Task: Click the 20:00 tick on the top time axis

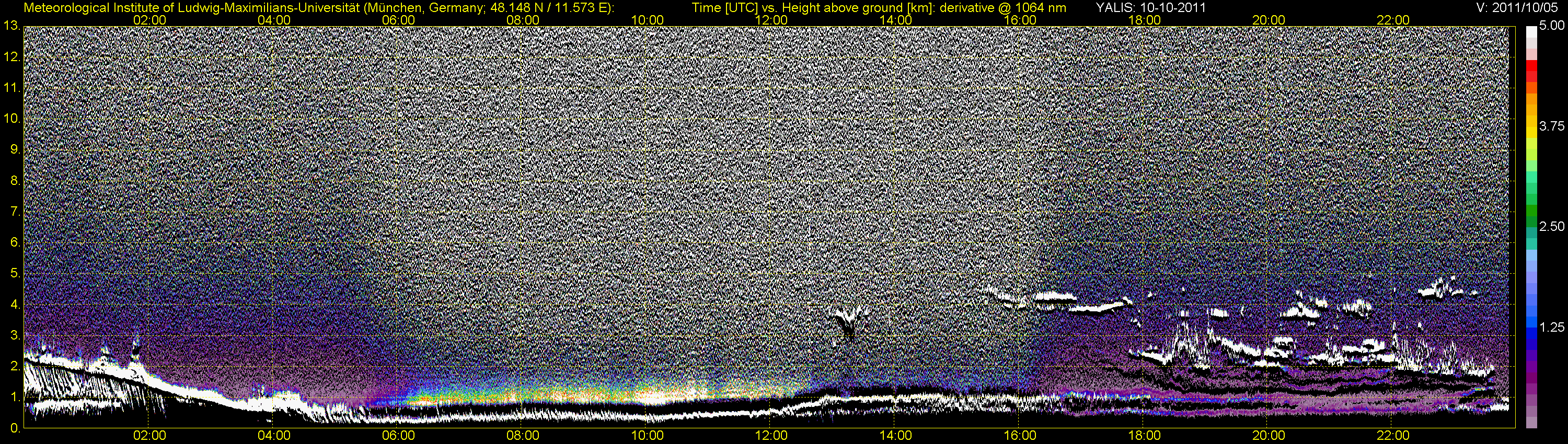Action: (x=1269, y=20)
